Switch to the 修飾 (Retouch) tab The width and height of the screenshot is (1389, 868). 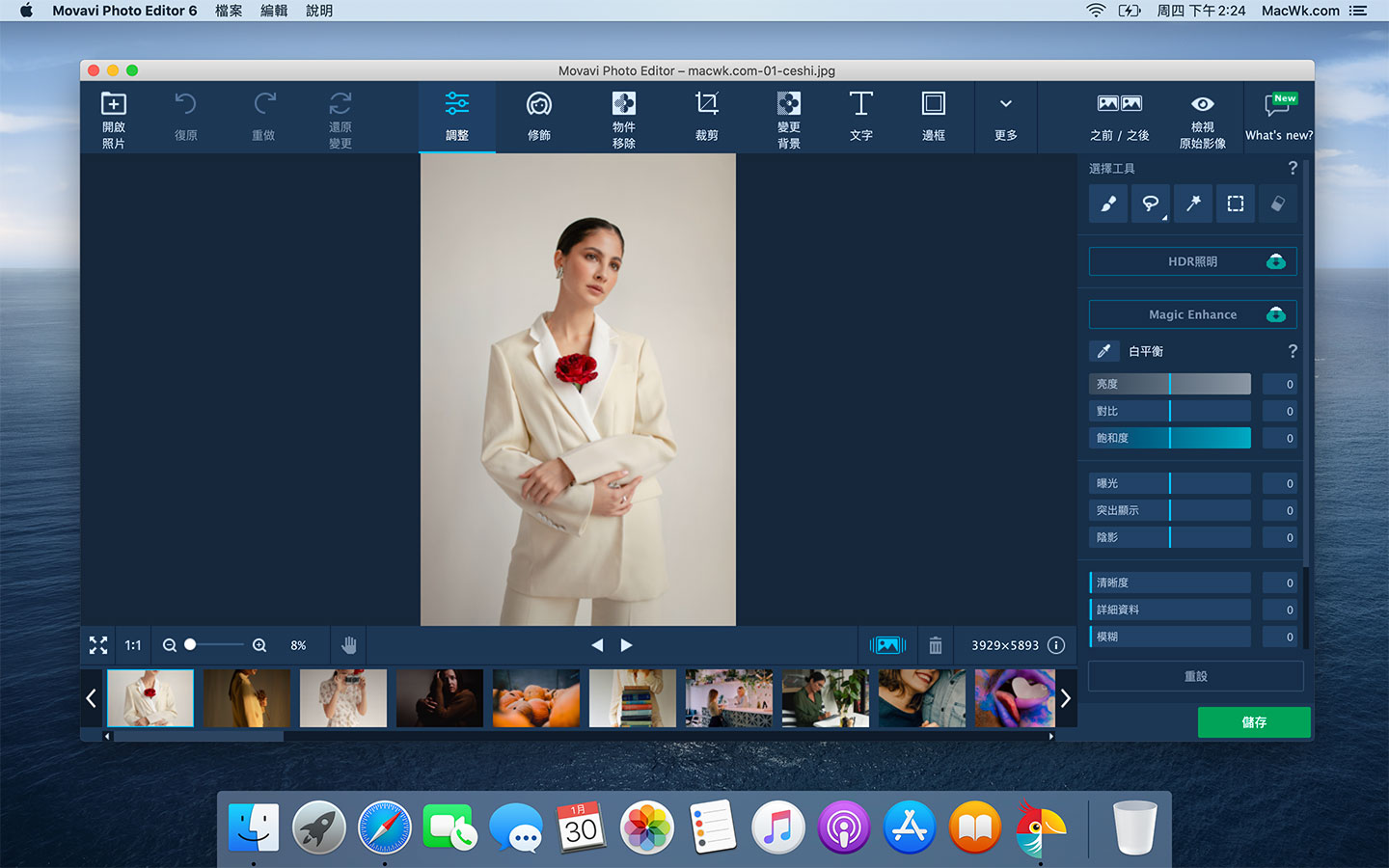pyautogui.click(x=537, y=116)
